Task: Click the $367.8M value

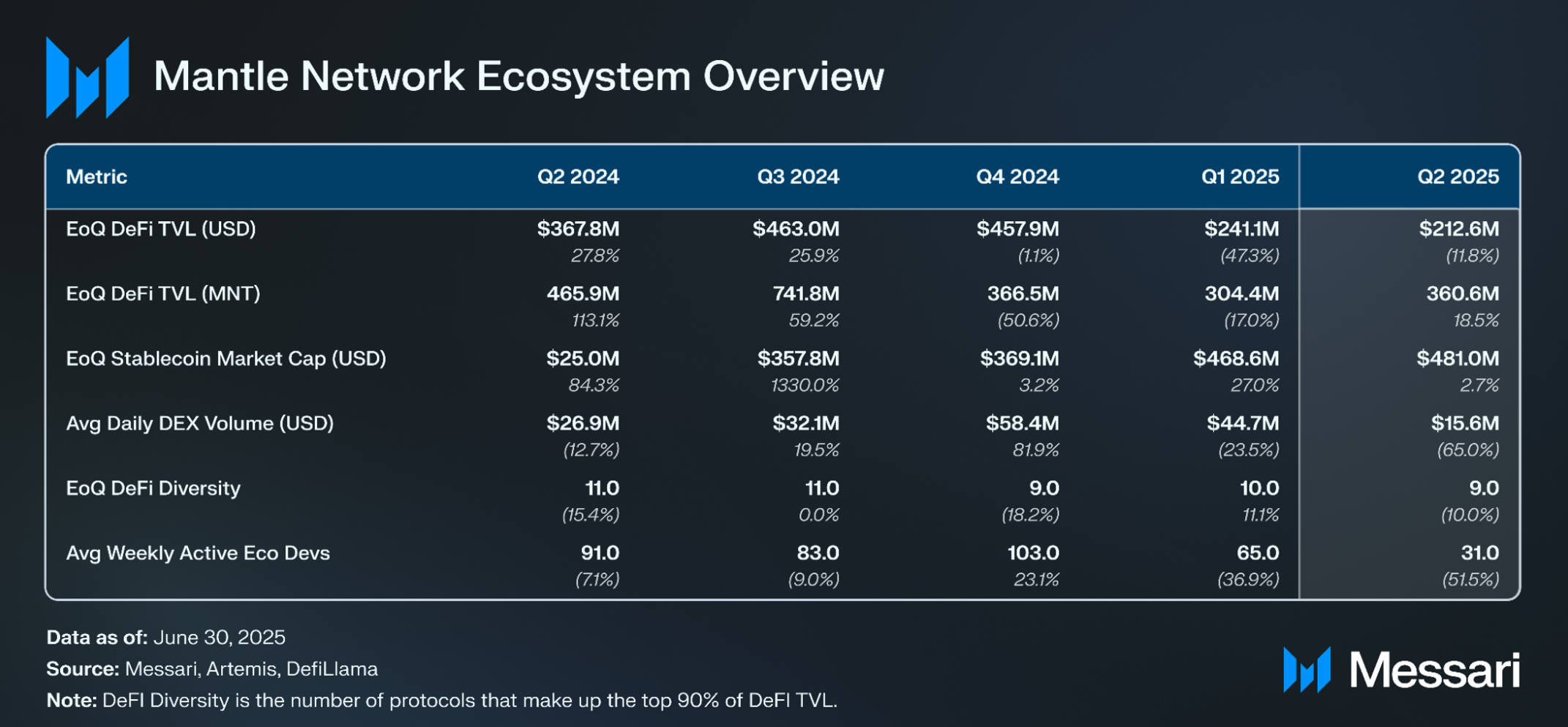Action: point(578,229)
